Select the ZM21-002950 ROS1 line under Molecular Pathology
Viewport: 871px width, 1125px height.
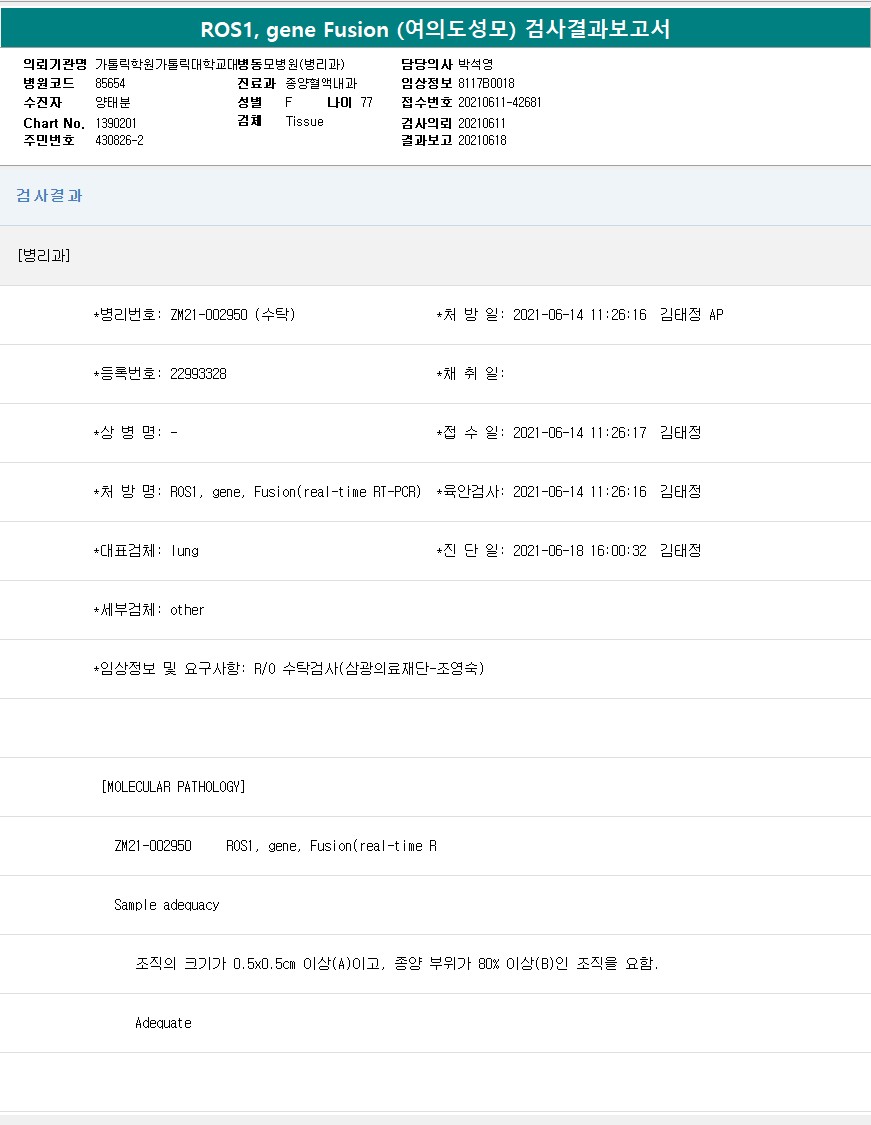point(276,846)
